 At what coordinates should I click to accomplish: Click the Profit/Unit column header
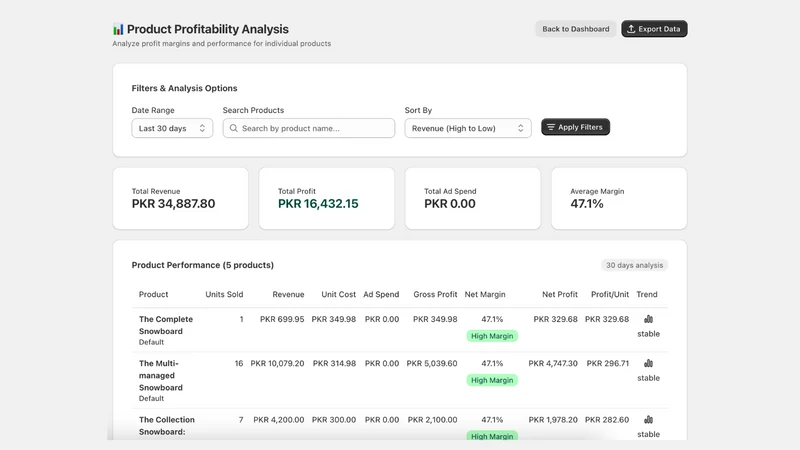coord(610,294)
